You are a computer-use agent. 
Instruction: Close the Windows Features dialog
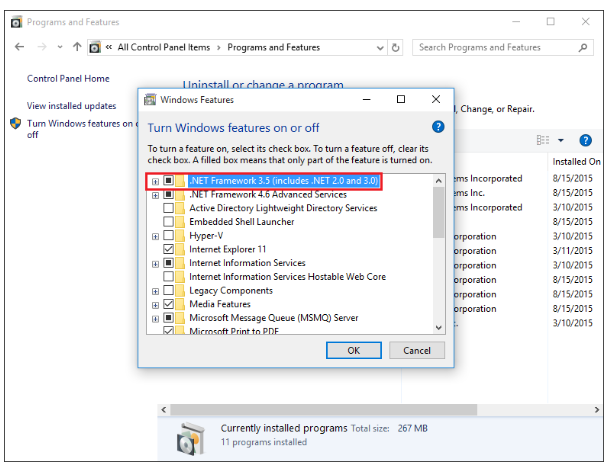(436, 99)
